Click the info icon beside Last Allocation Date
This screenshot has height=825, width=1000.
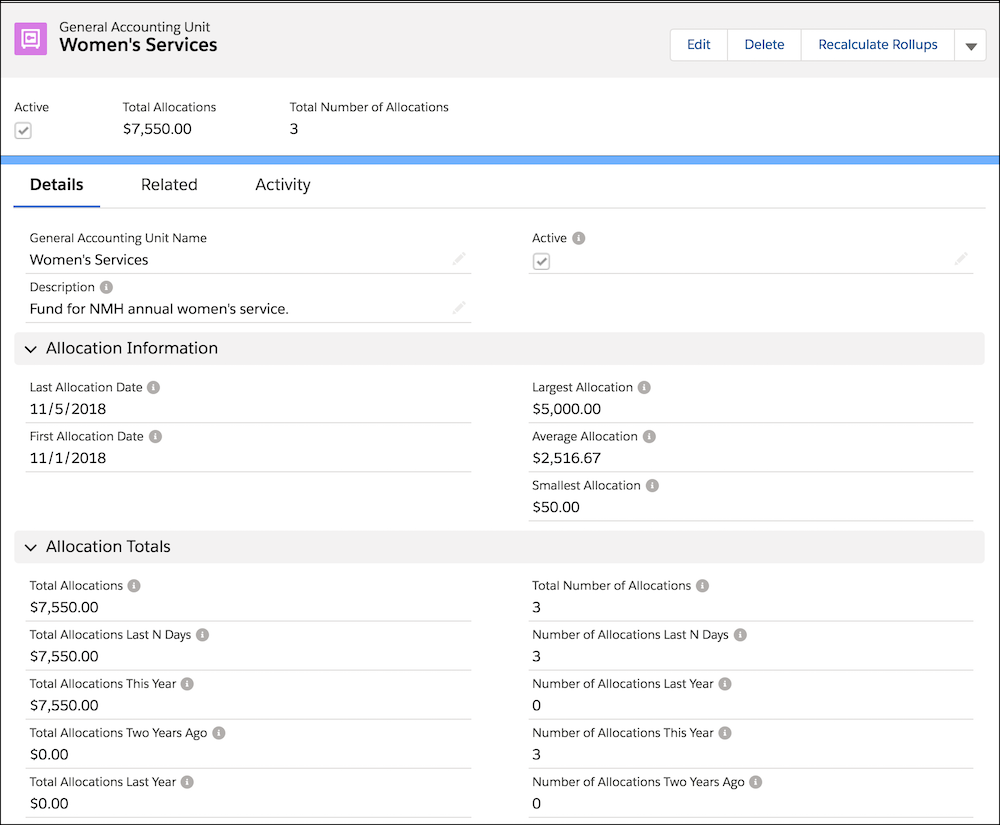pos(156,387)
